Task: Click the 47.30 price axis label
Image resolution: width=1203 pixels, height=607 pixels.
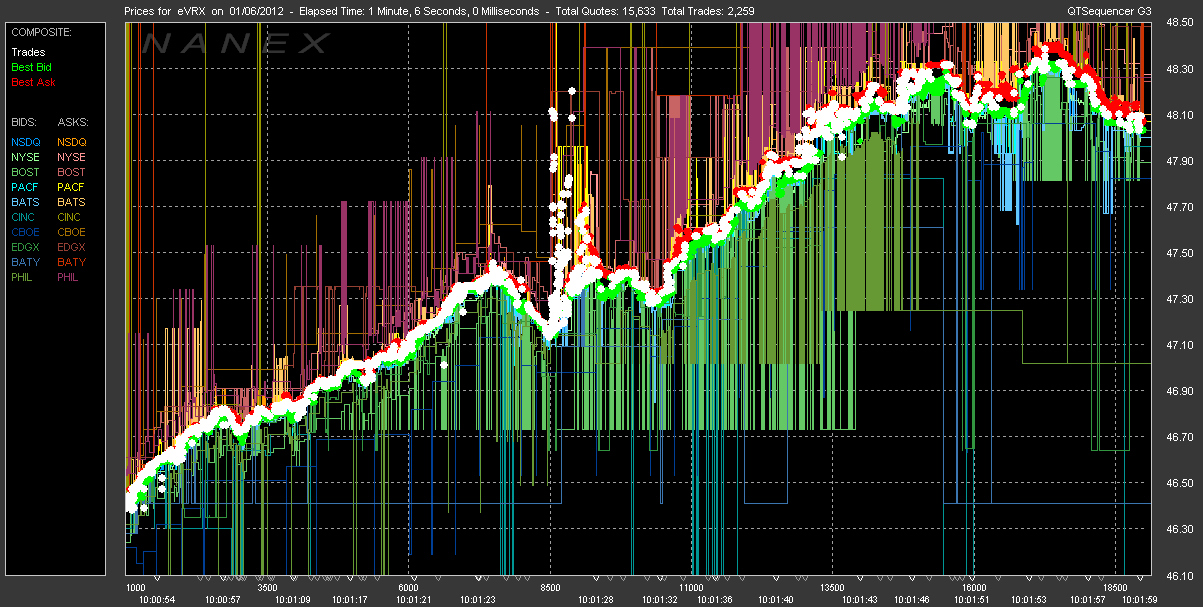Action: (x=1181, y=300)
